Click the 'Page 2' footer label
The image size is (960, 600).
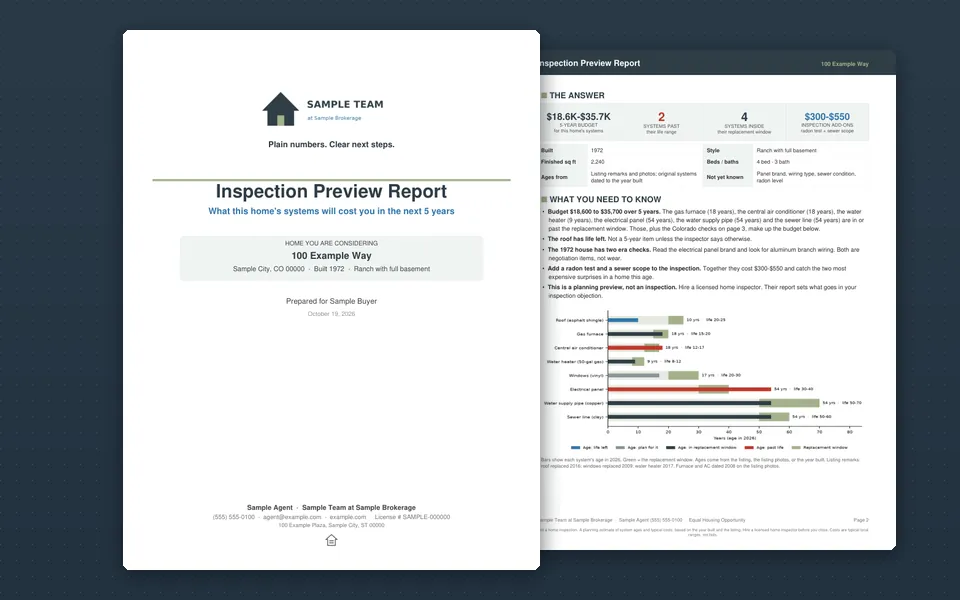861,520
